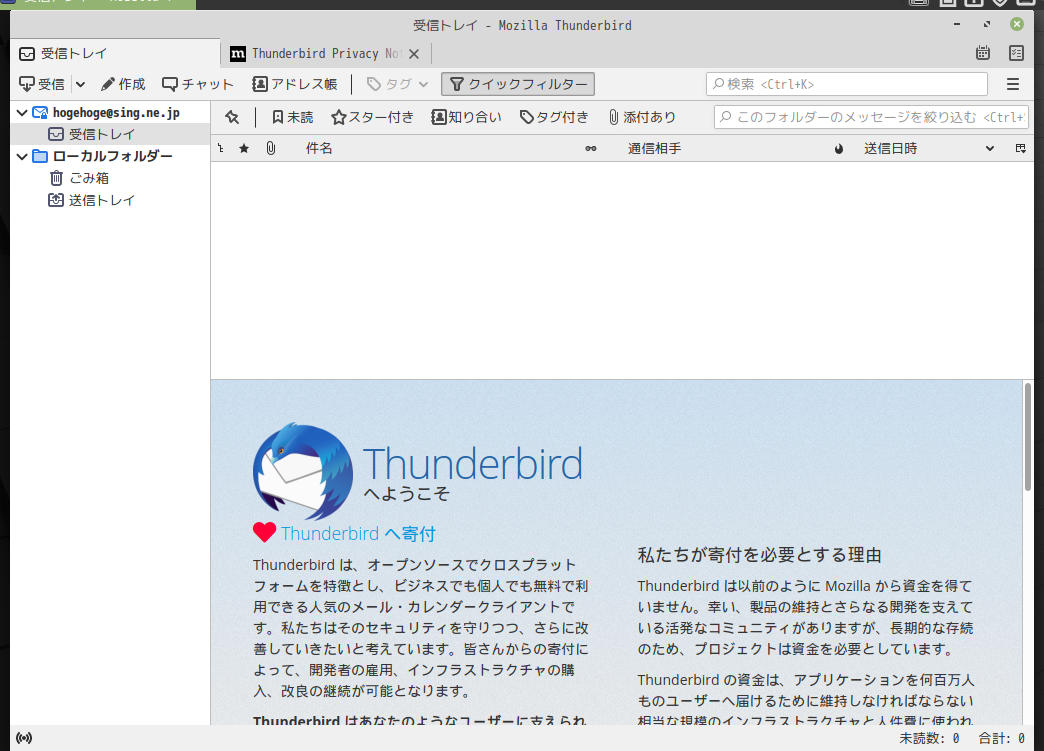The image size is (1044, 751).
Task: Toggle the 知り合い contacts filter
Action: pos(466,117)
